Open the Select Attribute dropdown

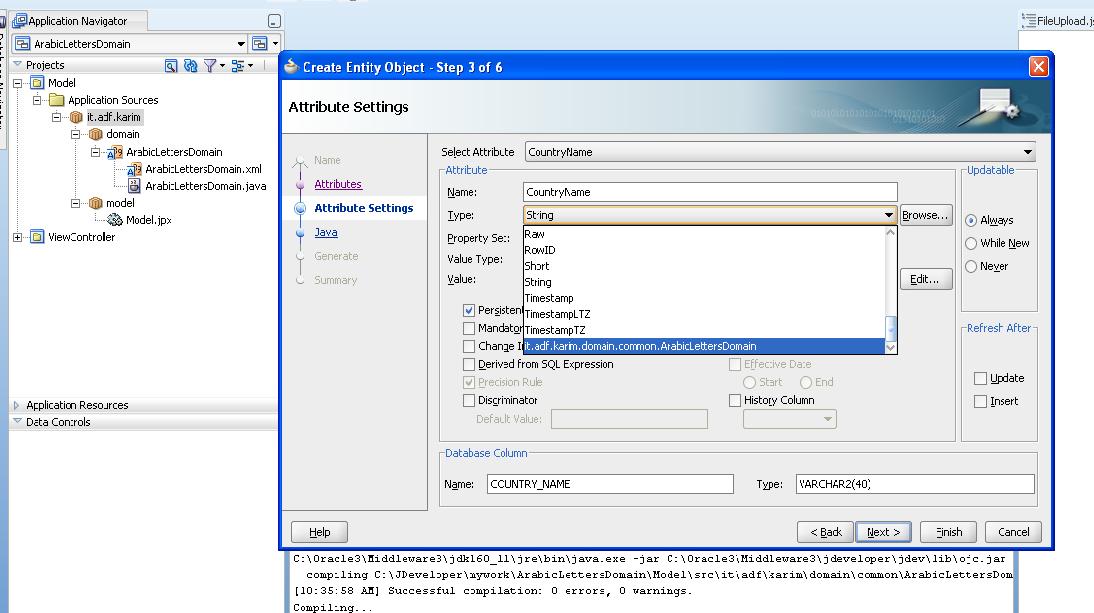pyautogui.click(x=1028, y=152)
